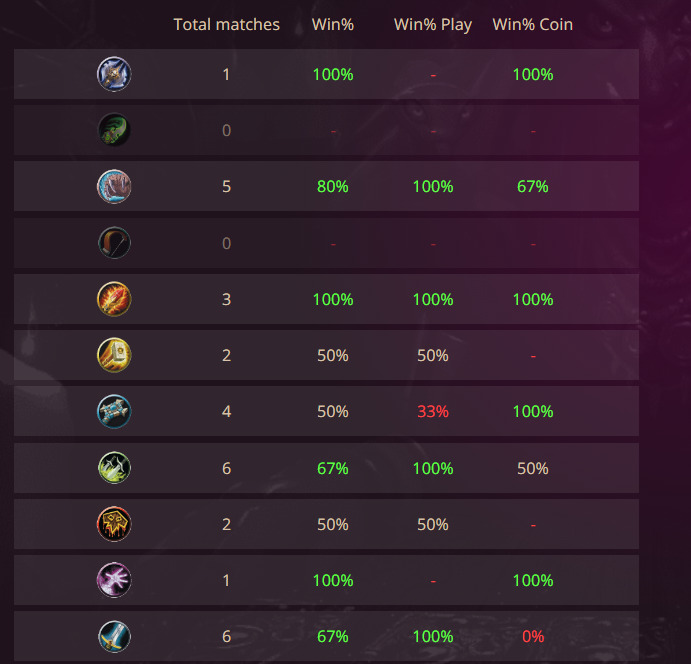Image resolution: width=691 pixels, height=664 pixels.
Task: Click the 5 total matches value
Action: [227, 186]
